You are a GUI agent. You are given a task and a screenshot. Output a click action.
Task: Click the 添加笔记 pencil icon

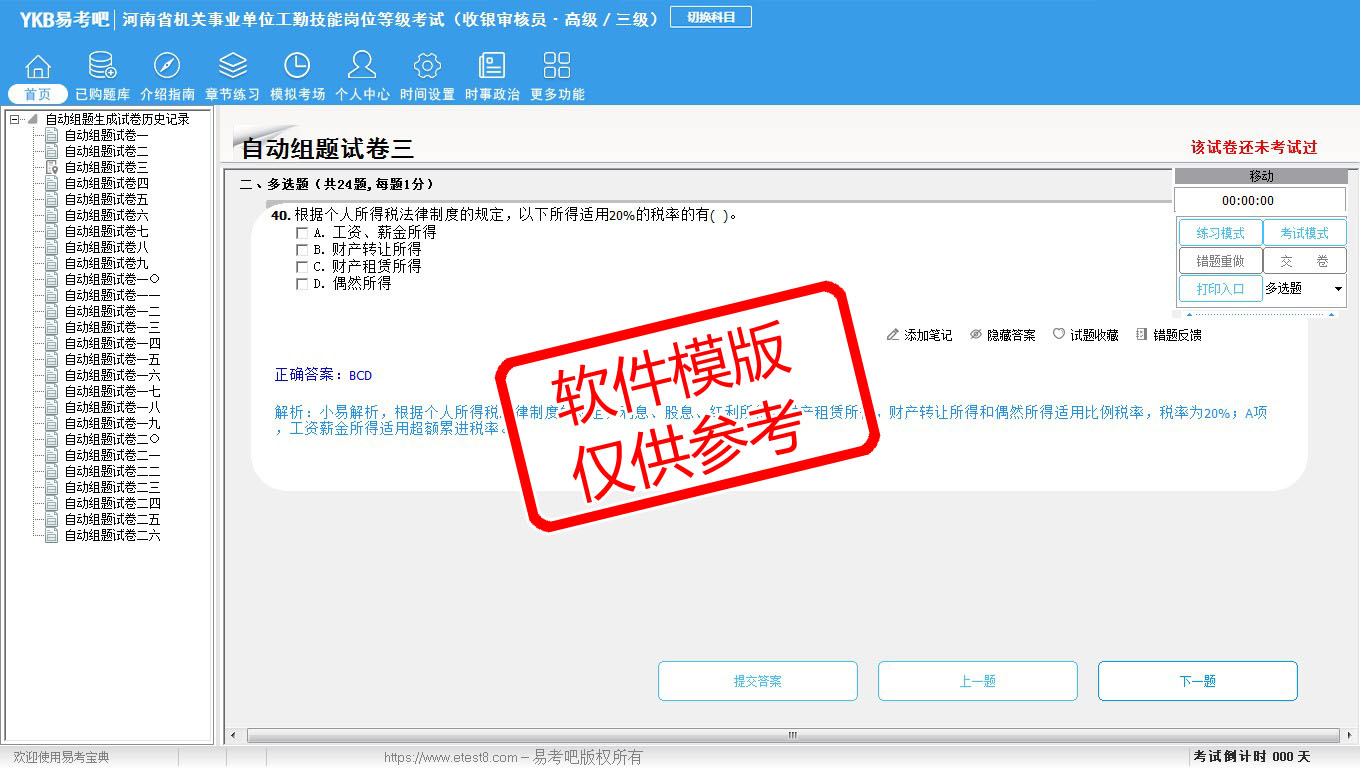click(893, 335)
